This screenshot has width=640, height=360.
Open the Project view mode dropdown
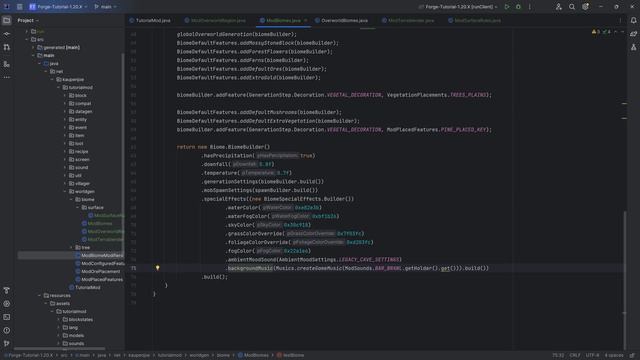tap(28, 20)
